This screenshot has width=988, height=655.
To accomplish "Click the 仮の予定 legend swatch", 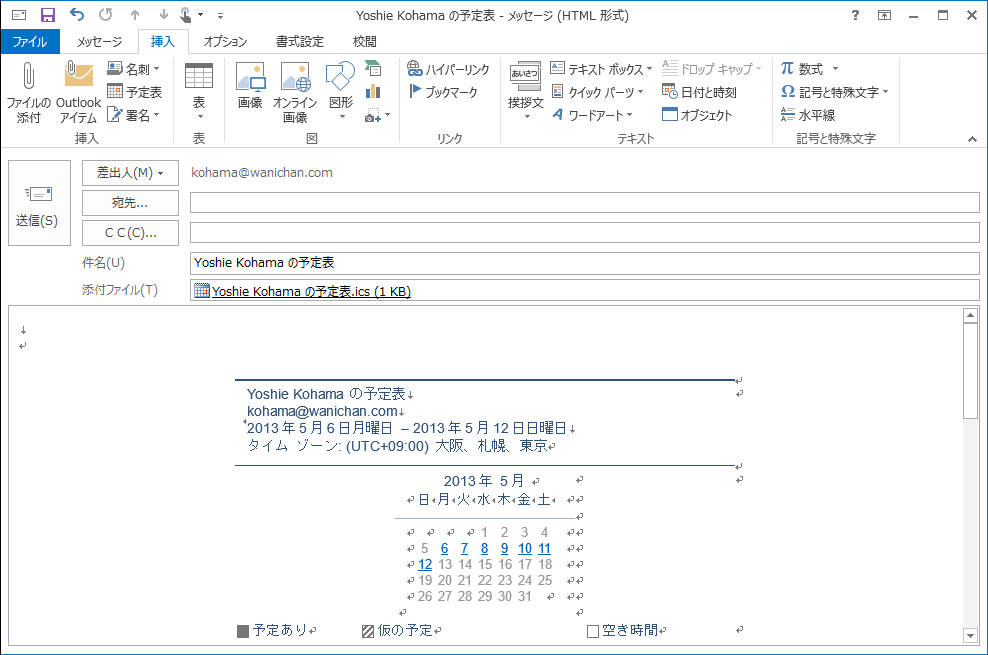I will [x=368, y=631].
